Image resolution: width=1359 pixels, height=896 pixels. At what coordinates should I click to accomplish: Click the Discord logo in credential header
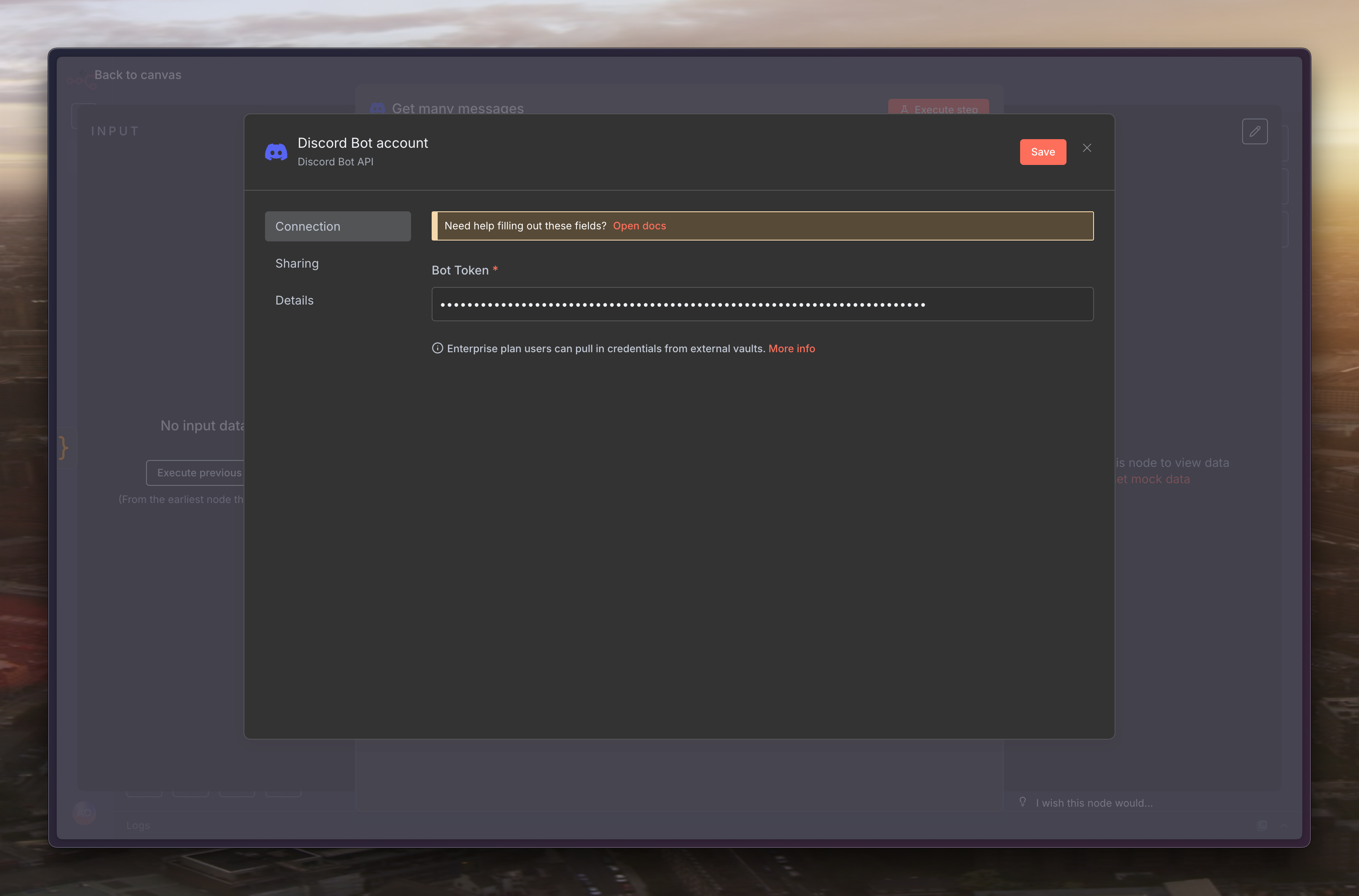tap(276, 152)
